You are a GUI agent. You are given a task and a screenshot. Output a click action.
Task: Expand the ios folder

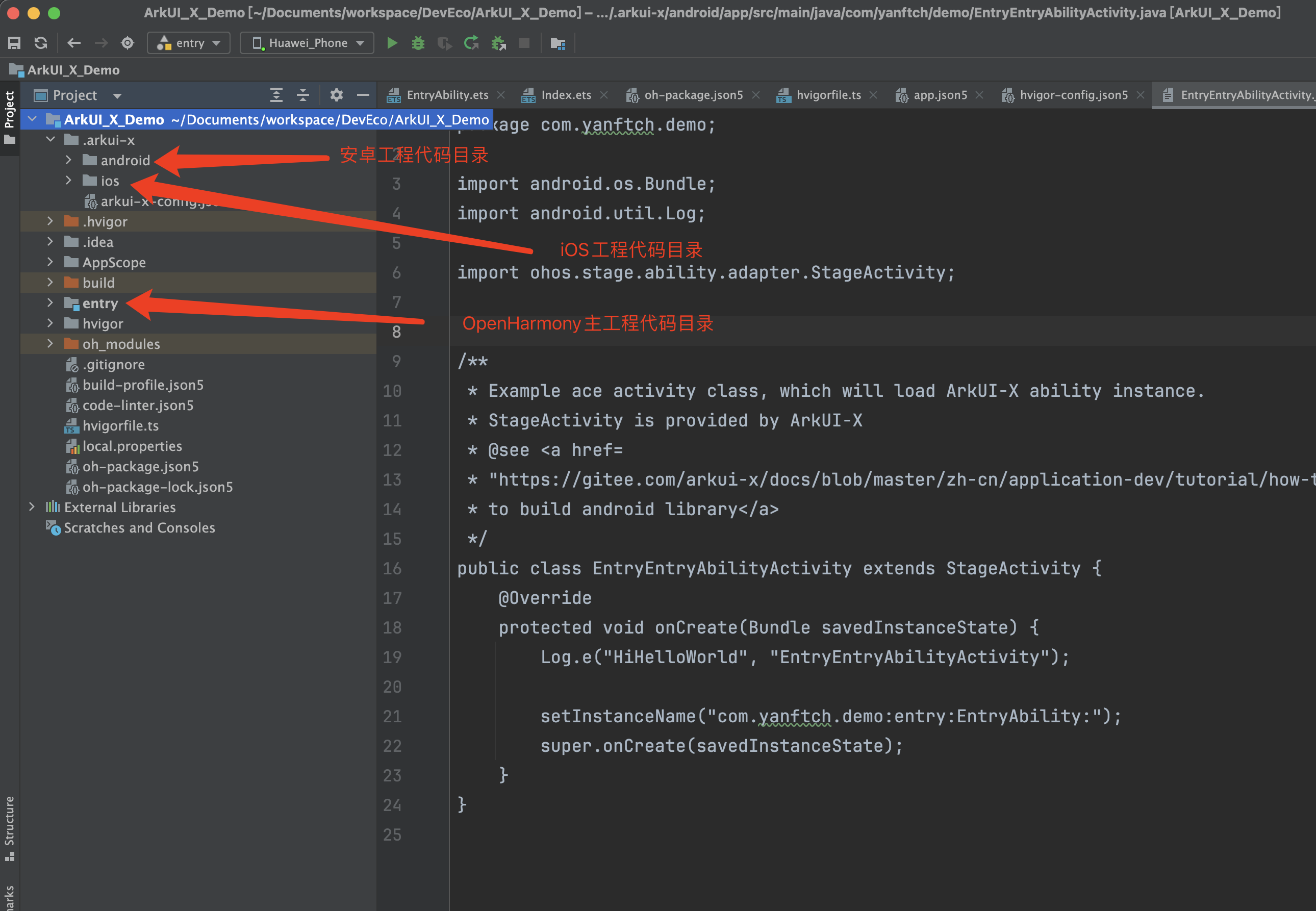(x=68, y=181)
